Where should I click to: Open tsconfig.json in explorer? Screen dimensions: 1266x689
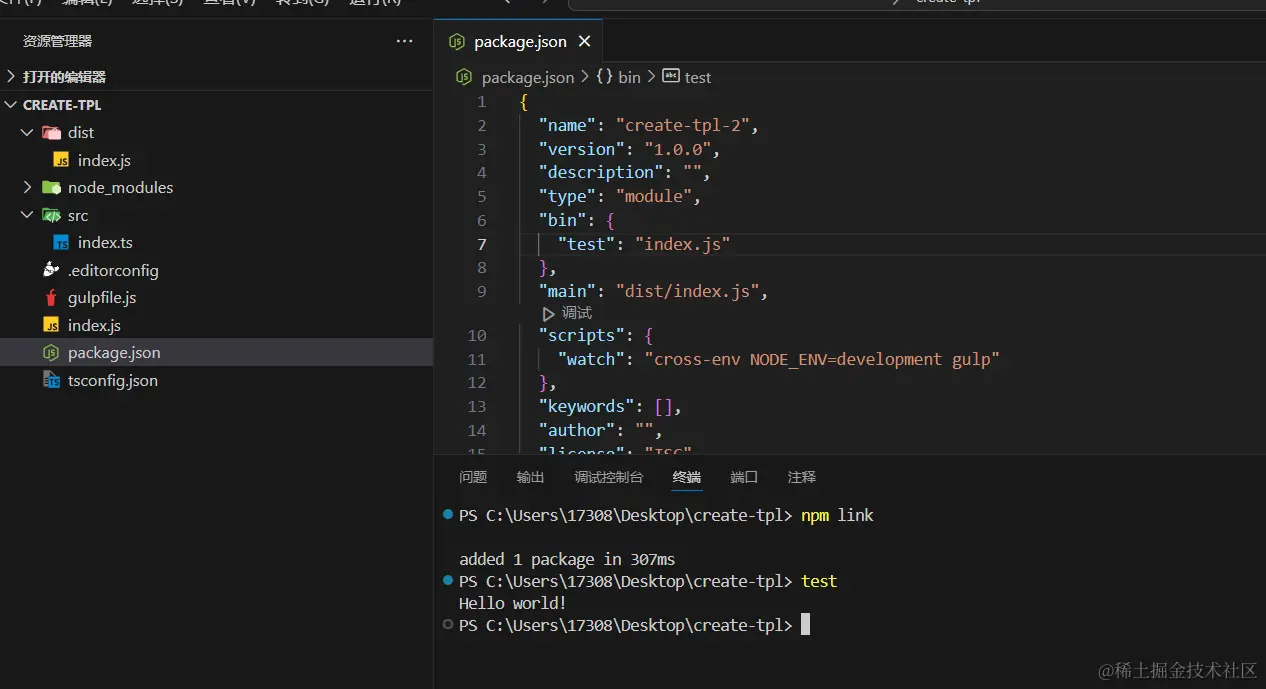113,380
